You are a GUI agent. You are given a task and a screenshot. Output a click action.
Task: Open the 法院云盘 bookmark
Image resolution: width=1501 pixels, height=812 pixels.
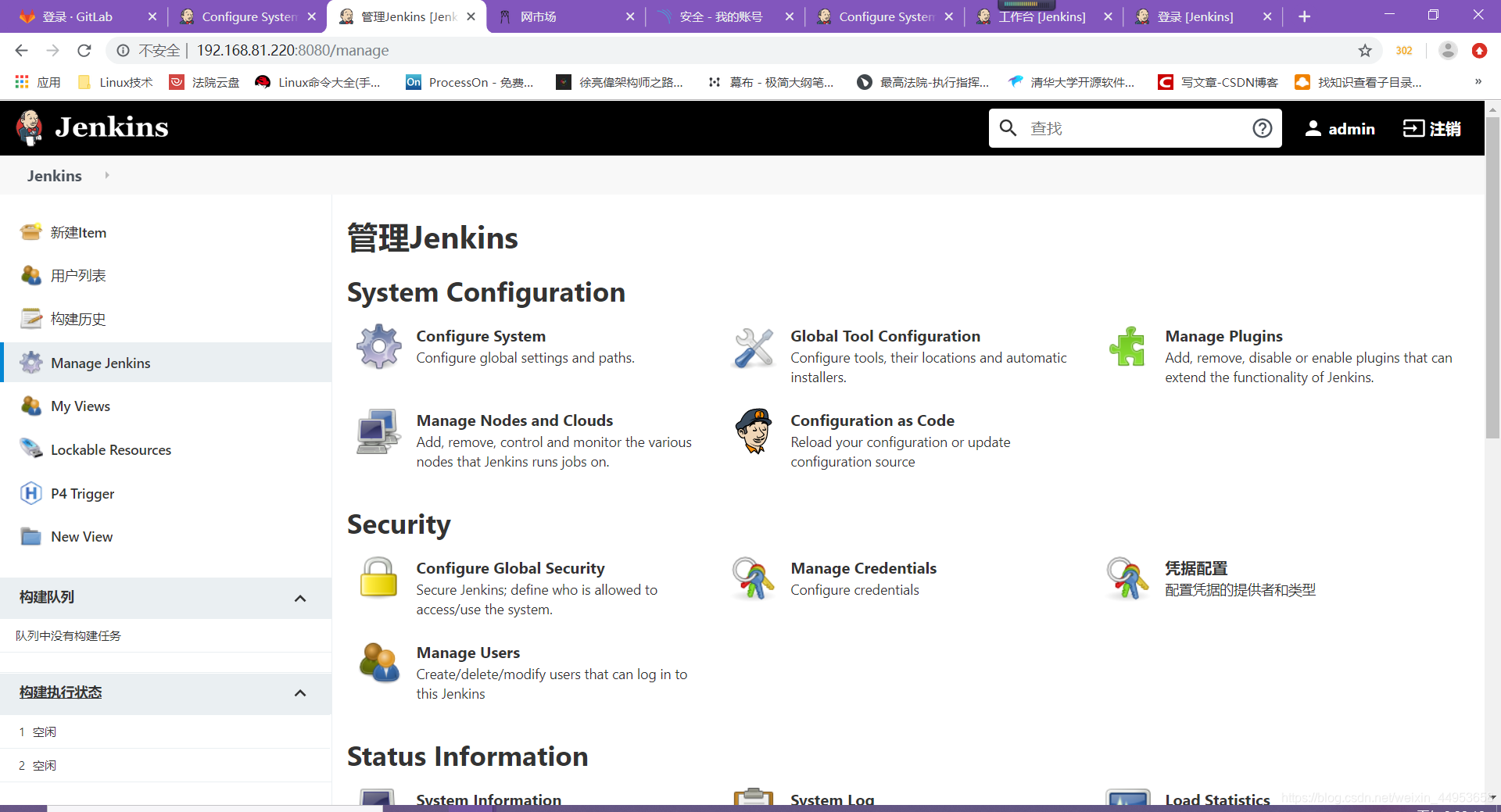pos(204,82)
